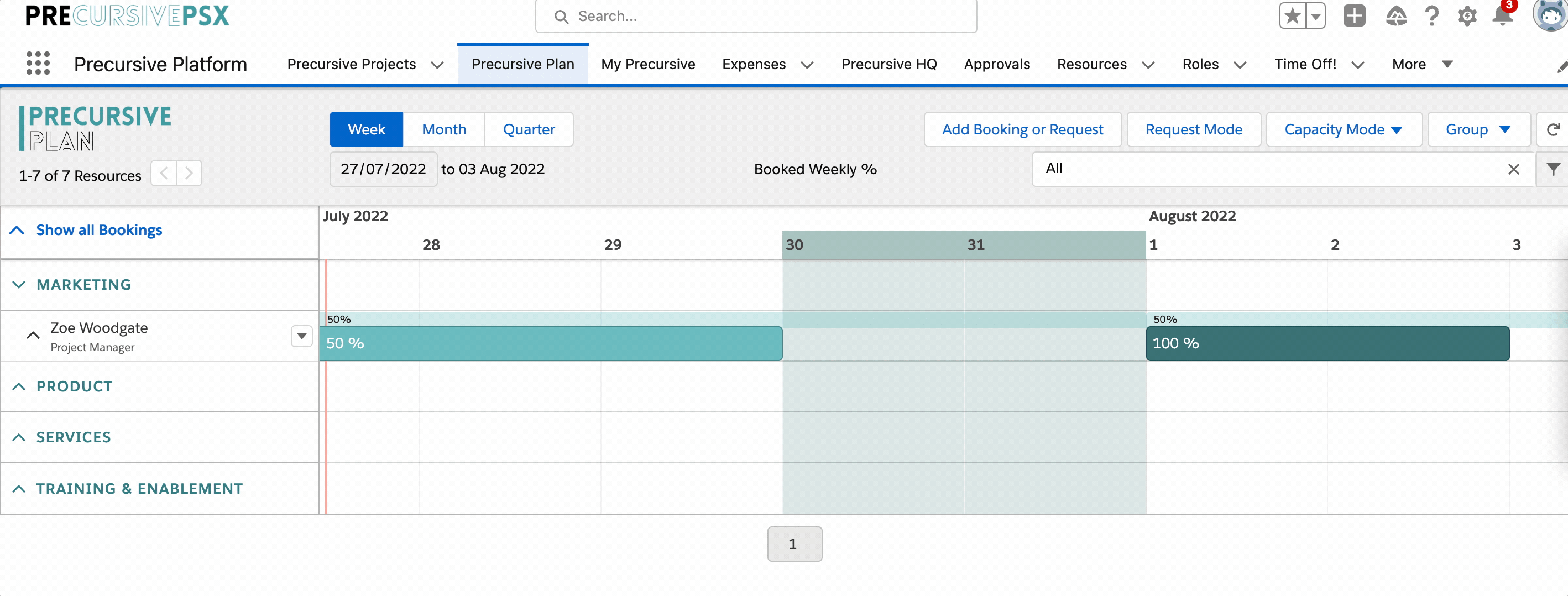
Task: Select the 100 % booking bar
Action: (1327, 343)
